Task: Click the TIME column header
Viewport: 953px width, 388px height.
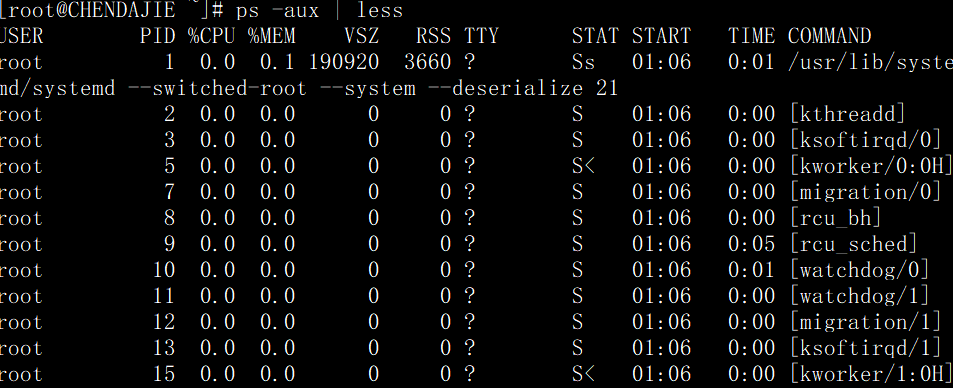Action: click(x=752, y=36)
